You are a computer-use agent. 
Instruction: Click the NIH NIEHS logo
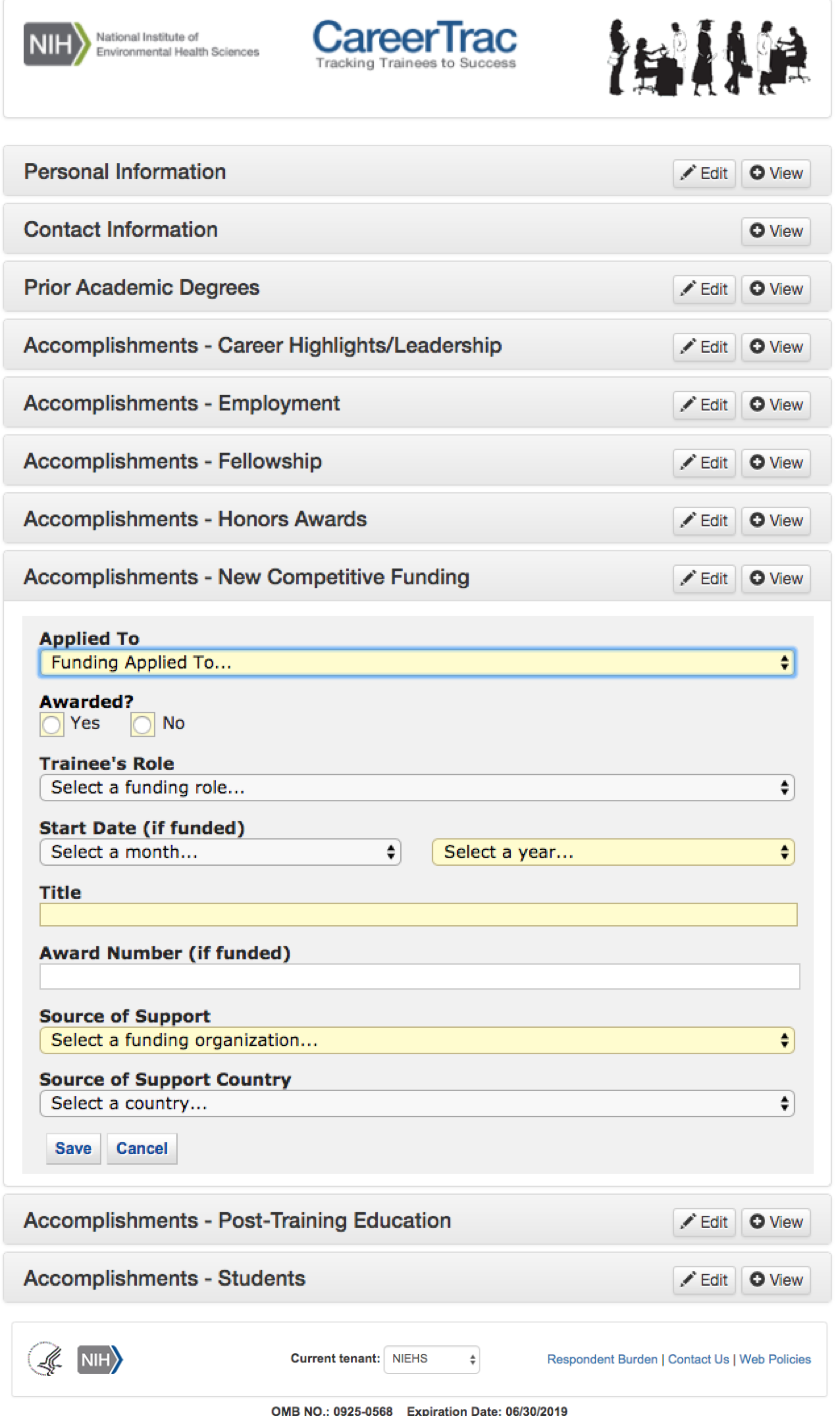pos(141,45)
